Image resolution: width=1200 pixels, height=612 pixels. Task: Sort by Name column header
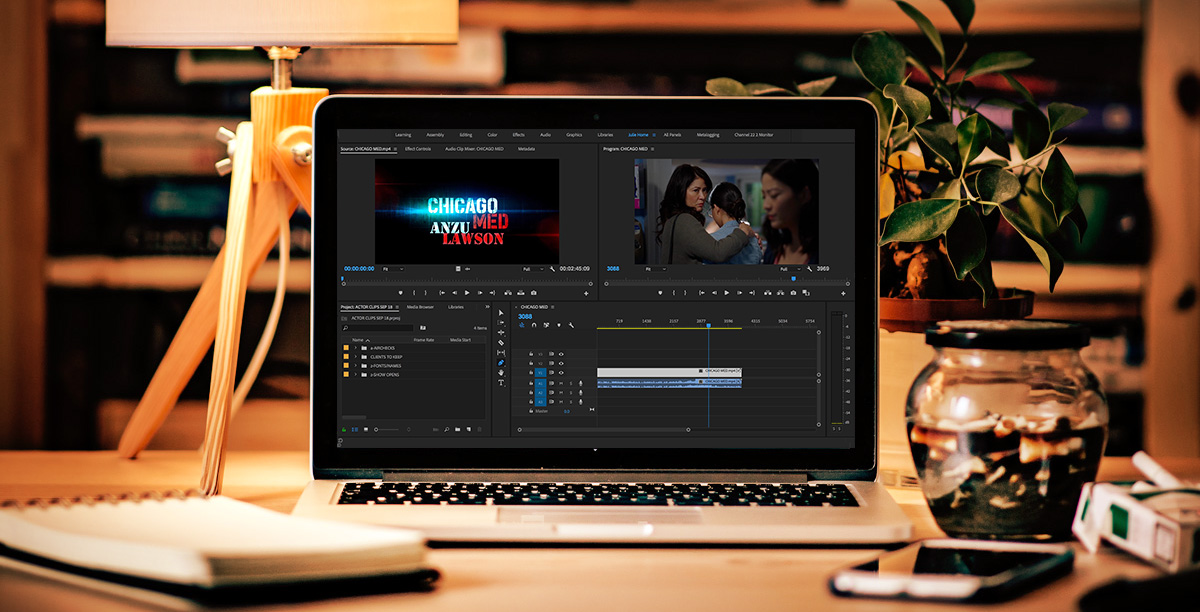pos(358,340)
